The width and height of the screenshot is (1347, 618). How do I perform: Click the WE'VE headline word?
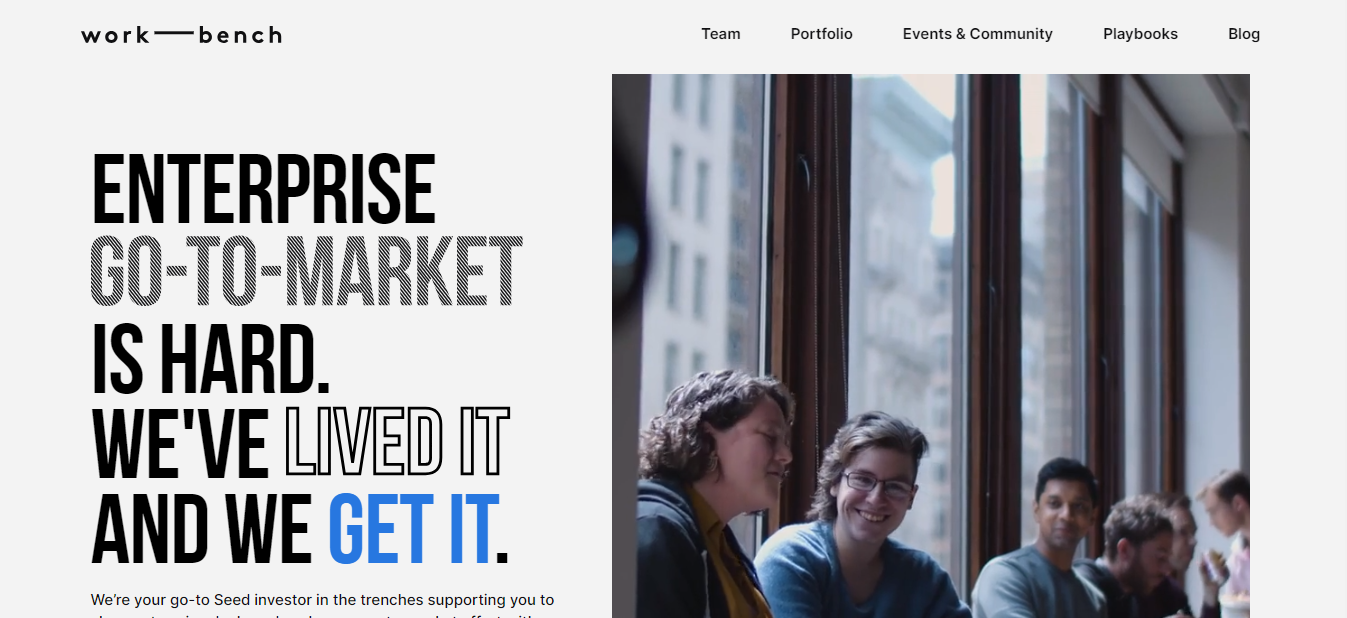(181, 442)
